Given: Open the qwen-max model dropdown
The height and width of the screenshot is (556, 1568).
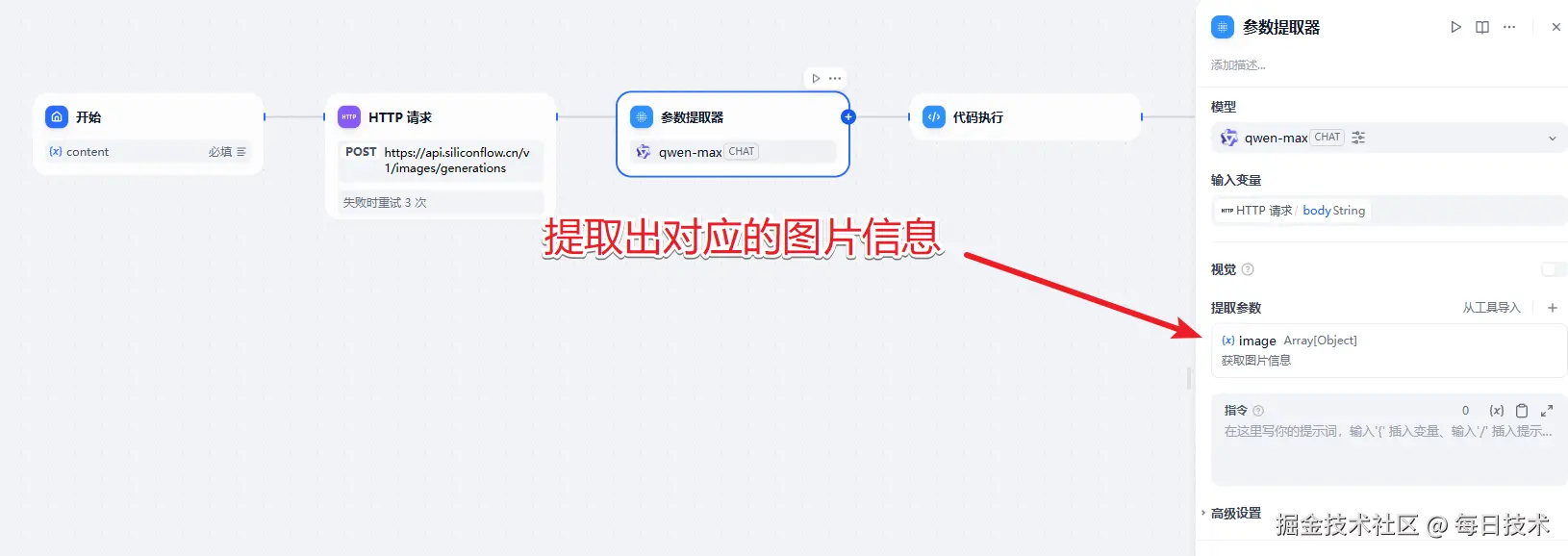Looking at the screenshot, I should pos(1388,138).
